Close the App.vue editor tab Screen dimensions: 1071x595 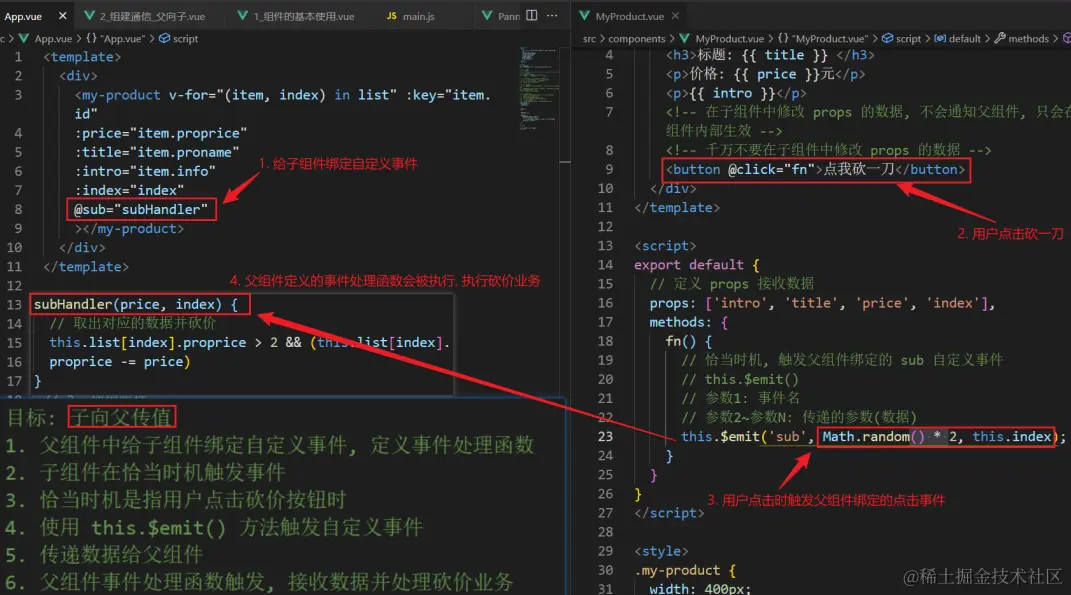62,16
